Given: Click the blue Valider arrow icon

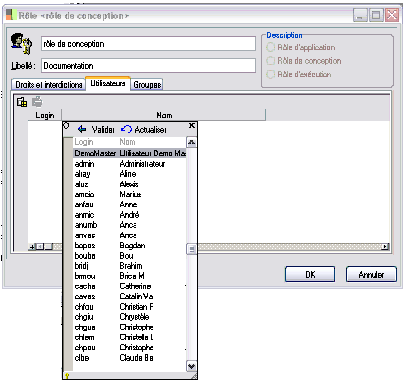Looking at the screenshot, I should tap(82, 129).
